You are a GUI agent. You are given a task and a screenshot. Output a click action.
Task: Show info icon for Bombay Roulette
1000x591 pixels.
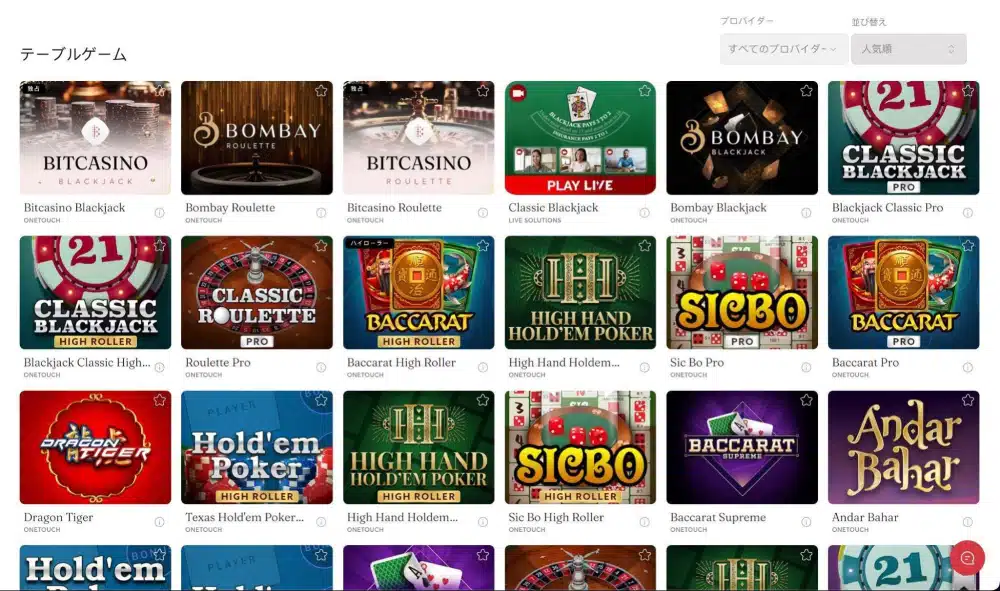tap(321, 213)
